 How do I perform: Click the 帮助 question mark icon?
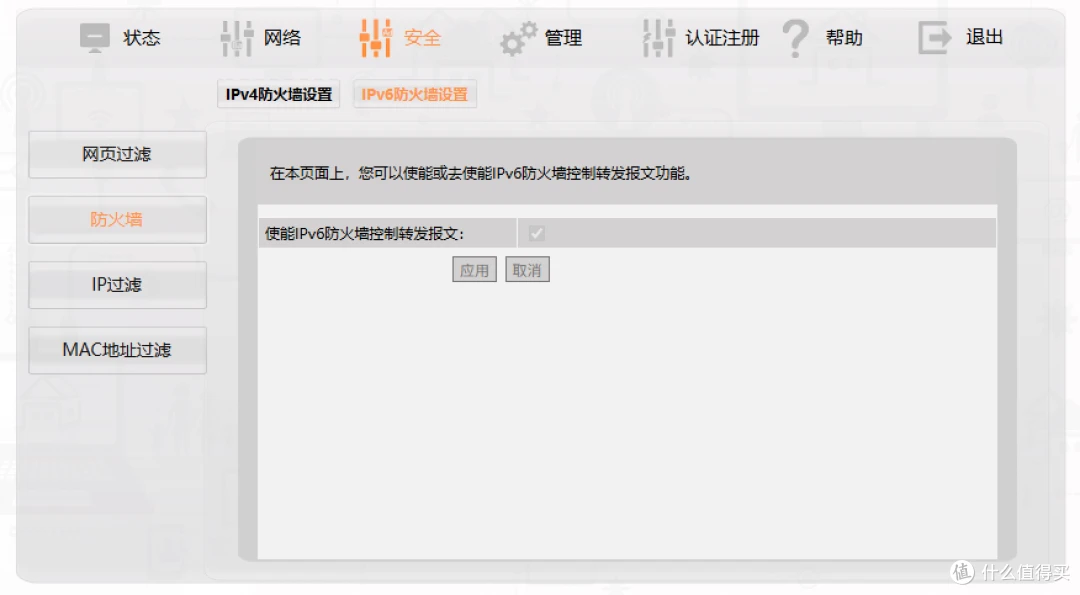click(x=796, y=39)
